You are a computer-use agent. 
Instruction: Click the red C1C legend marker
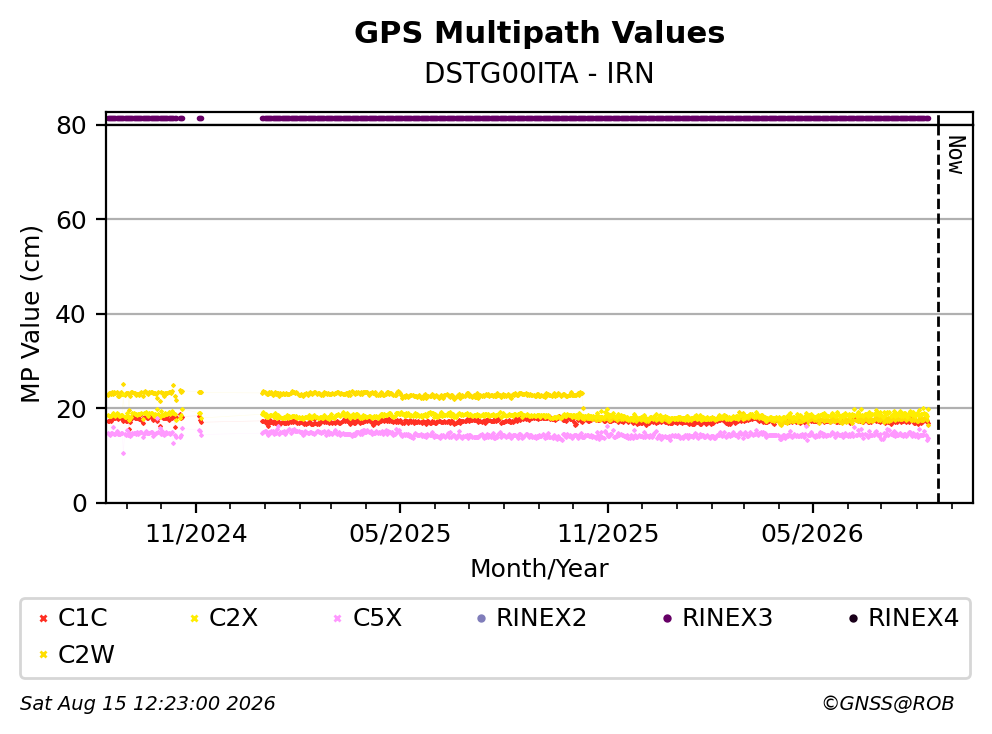point(43,618)
